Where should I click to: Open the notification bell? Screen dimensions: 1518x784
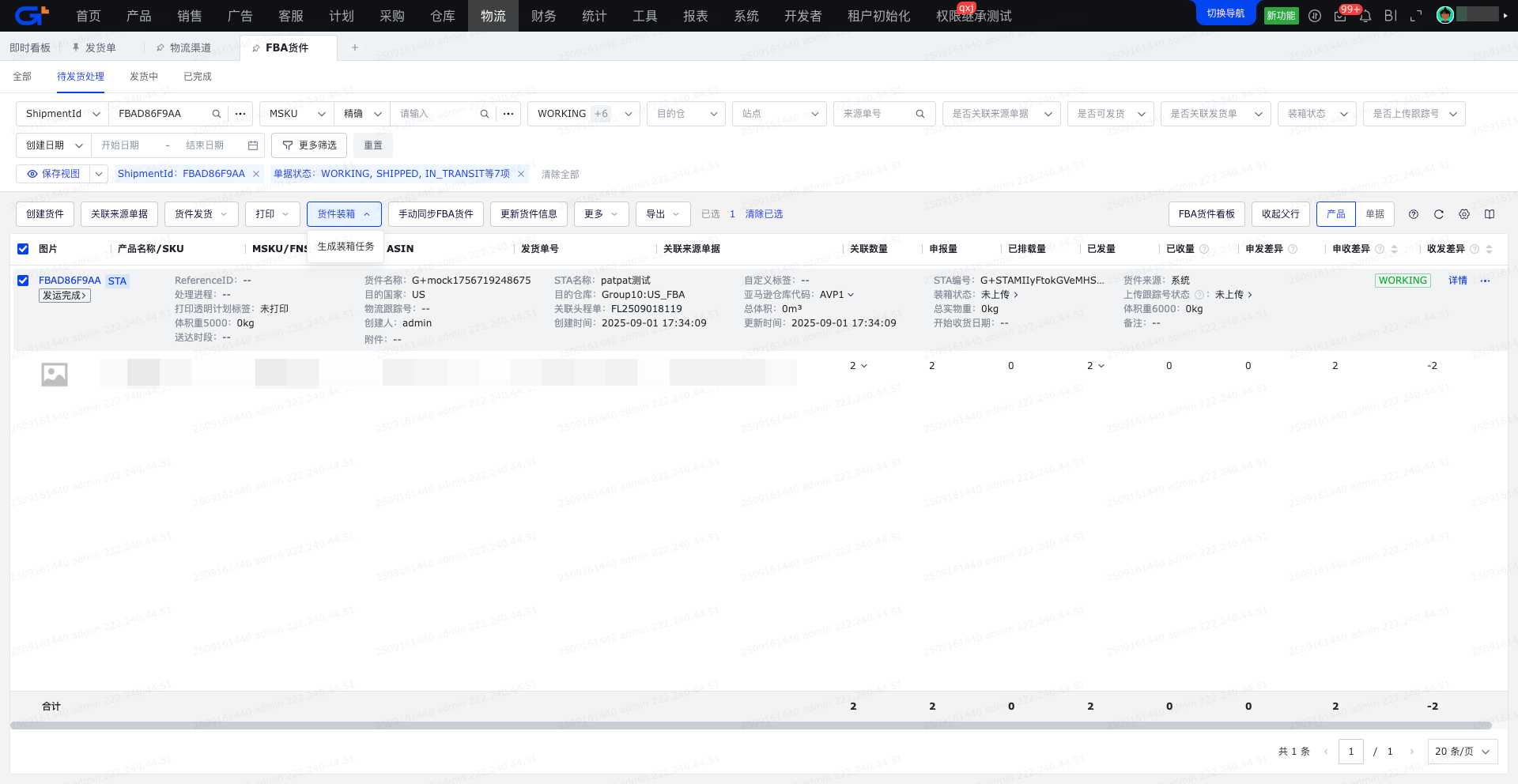point(1365,16)
